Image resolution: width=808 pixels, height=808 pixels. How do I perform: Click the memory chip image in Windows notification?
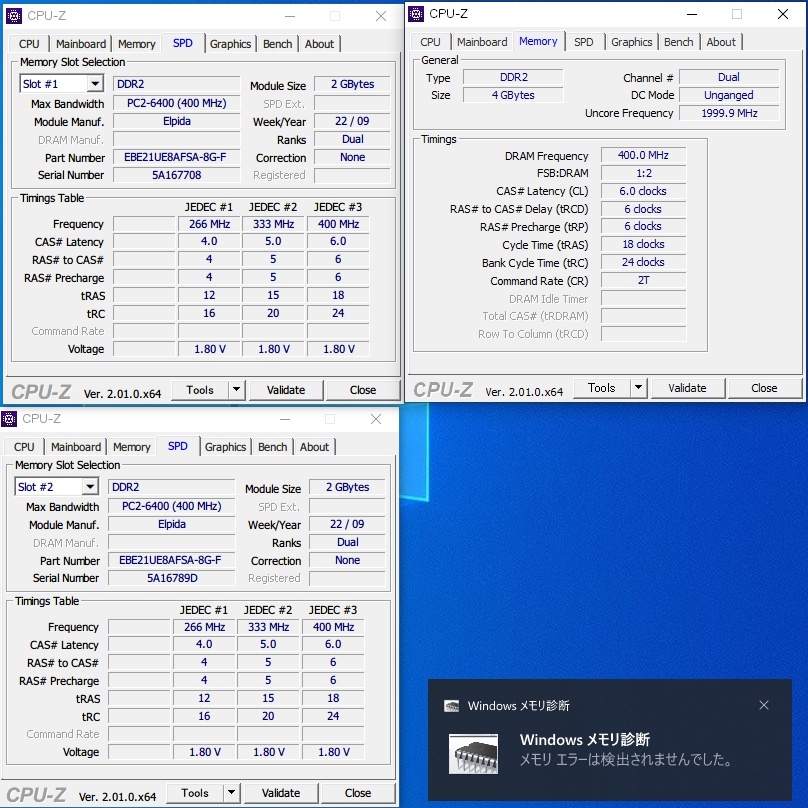point(473,754)
